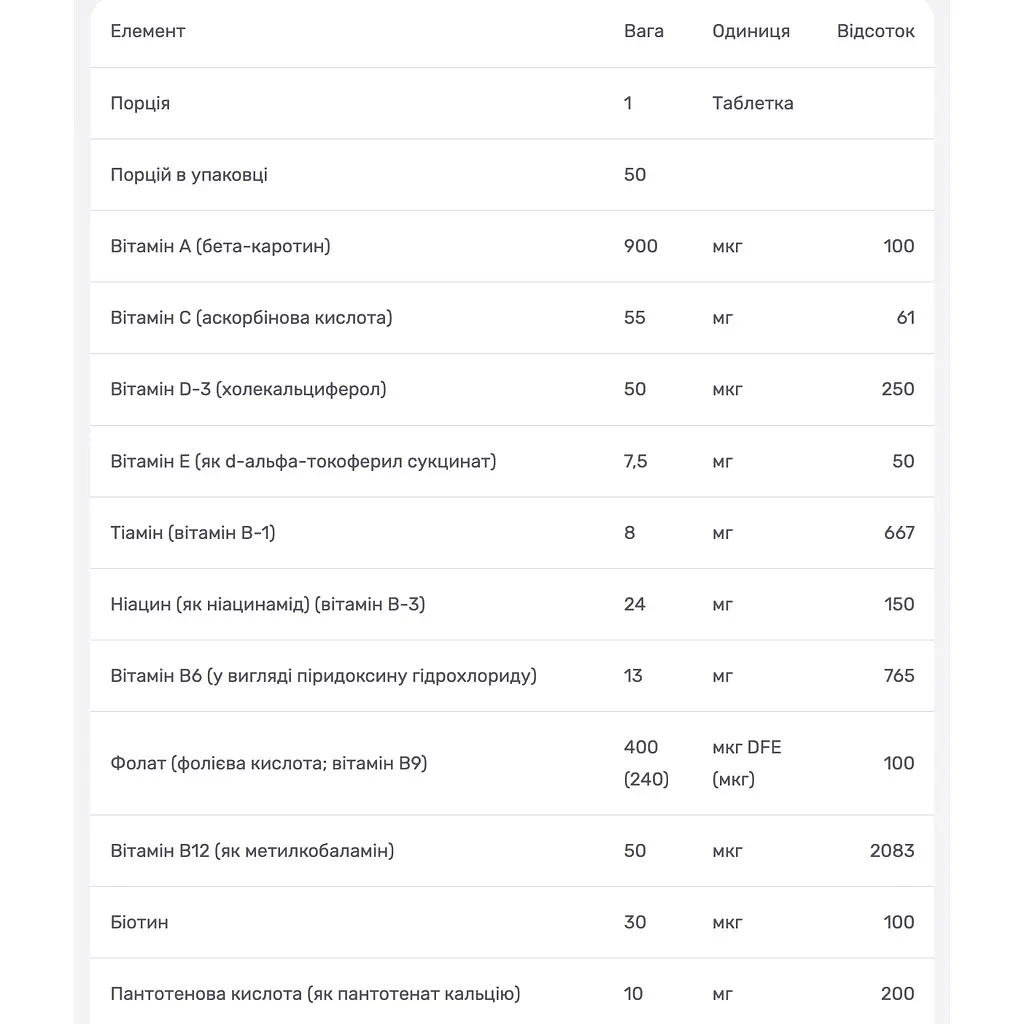This screenshot has height=1024, width=1024.
Task: Select the Вітамін E токоферил сукцинат row
Action: tap(512, 461)
